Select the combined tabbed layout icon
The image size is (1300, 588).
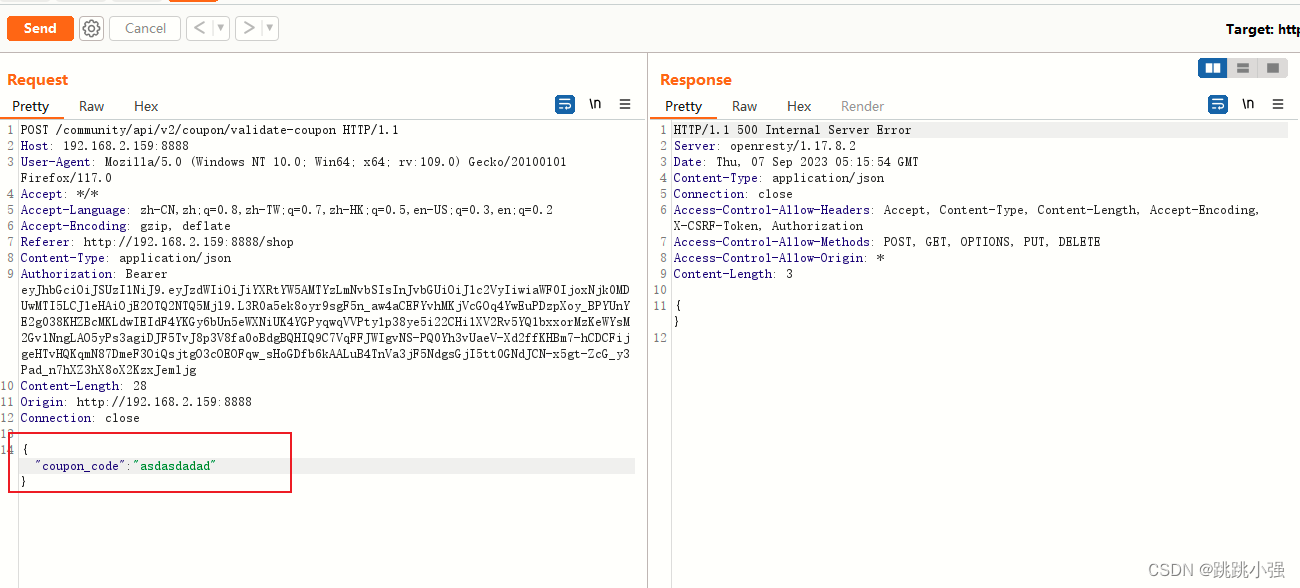click(x=1272, y=68)
